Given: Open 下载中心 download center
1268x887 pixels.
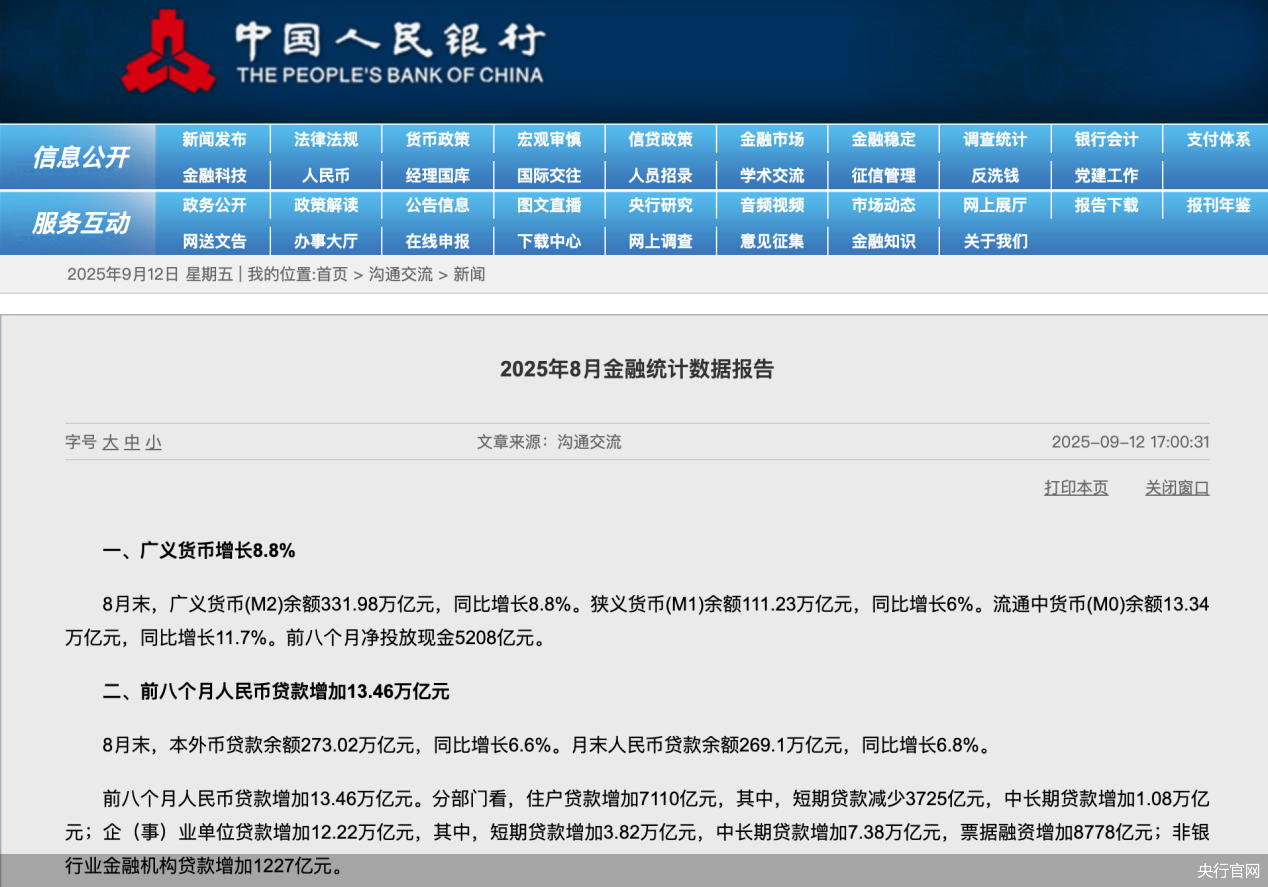Looking at the screenshot, I should pyautogui.click(x=548, y=241).
